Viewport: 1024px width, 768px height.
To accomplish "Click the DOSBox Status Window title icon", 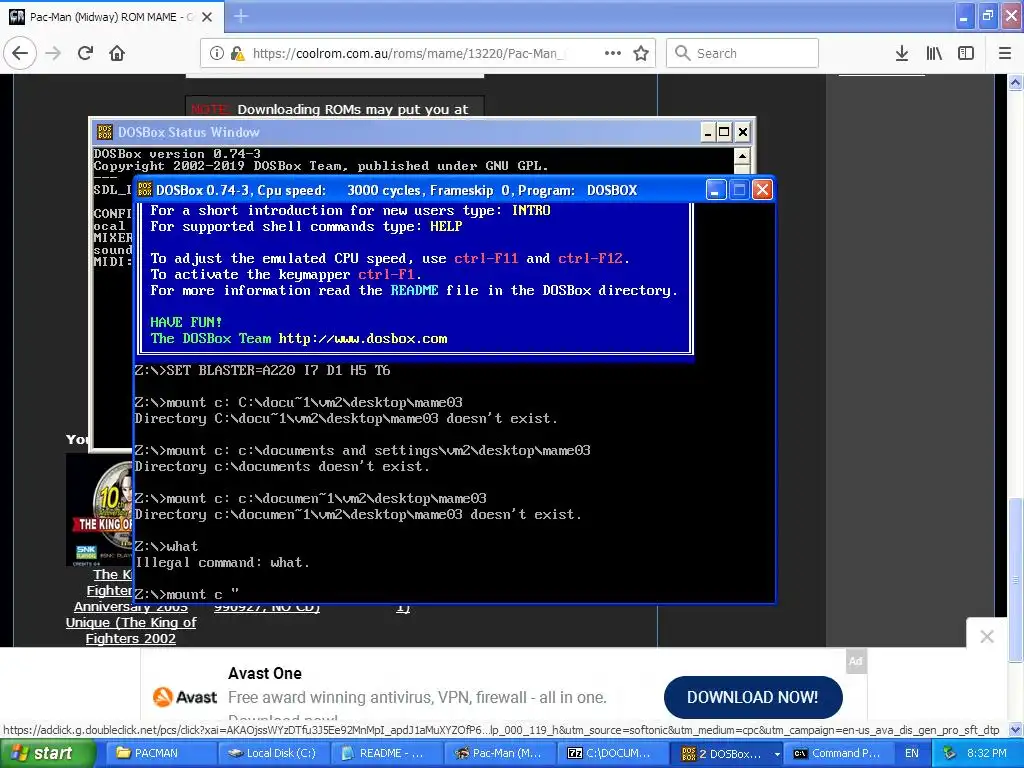I will tap(104, 132).
